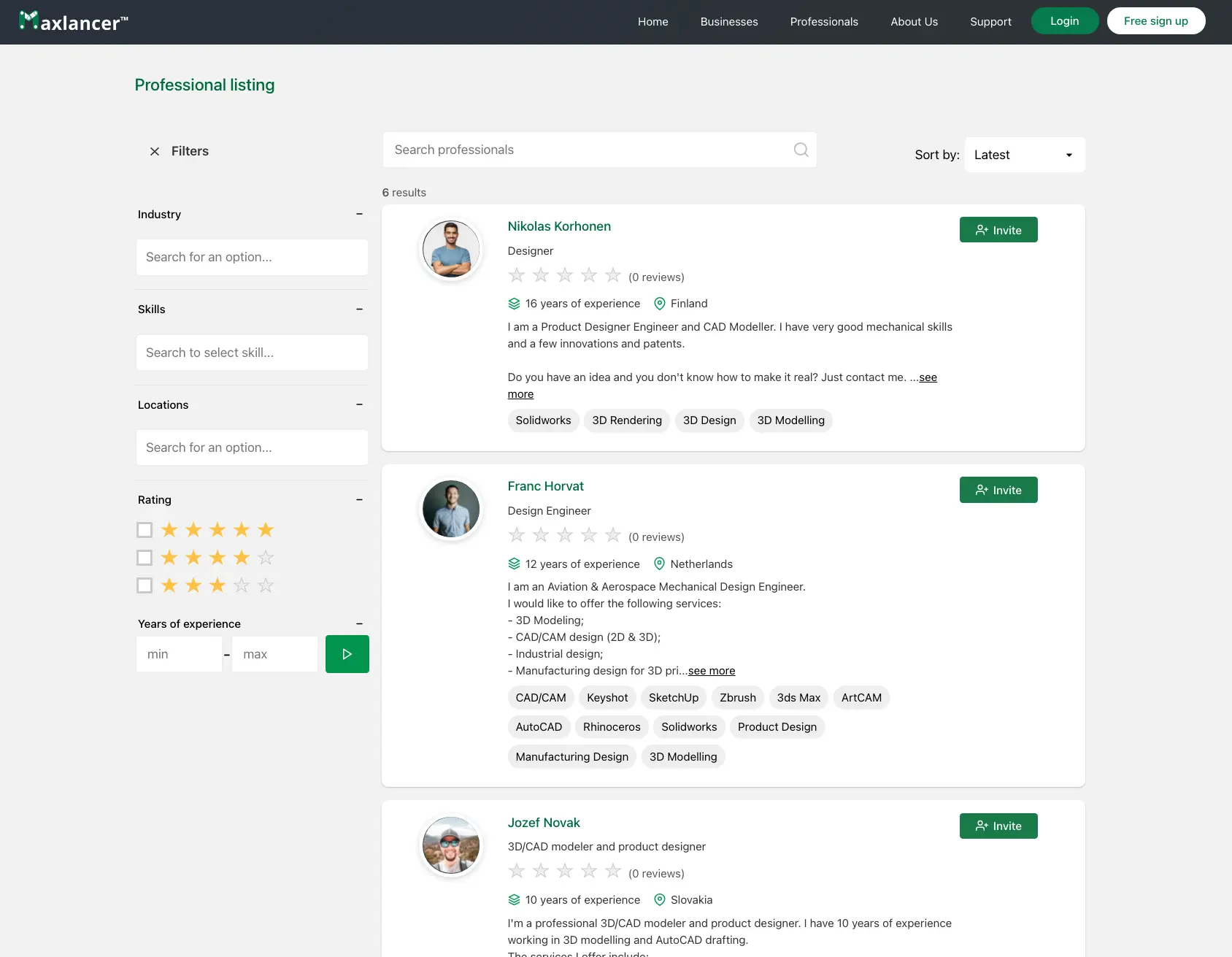Check the three-star rating filter

145,585
